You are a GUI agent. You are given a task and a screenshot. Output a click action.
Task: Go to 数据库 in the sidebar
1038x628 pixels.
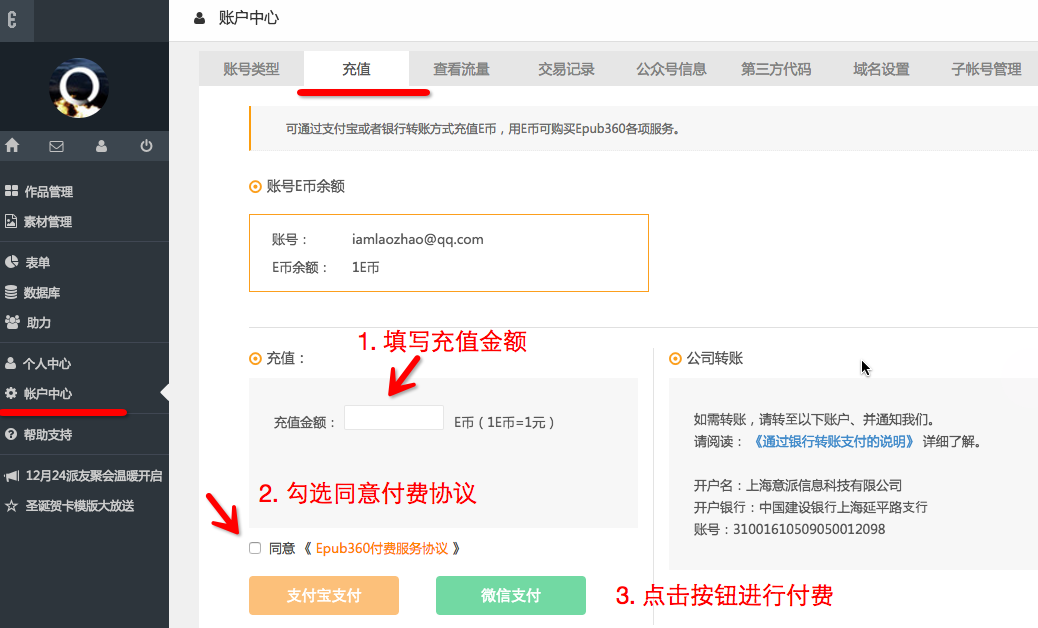pos(41,293)
